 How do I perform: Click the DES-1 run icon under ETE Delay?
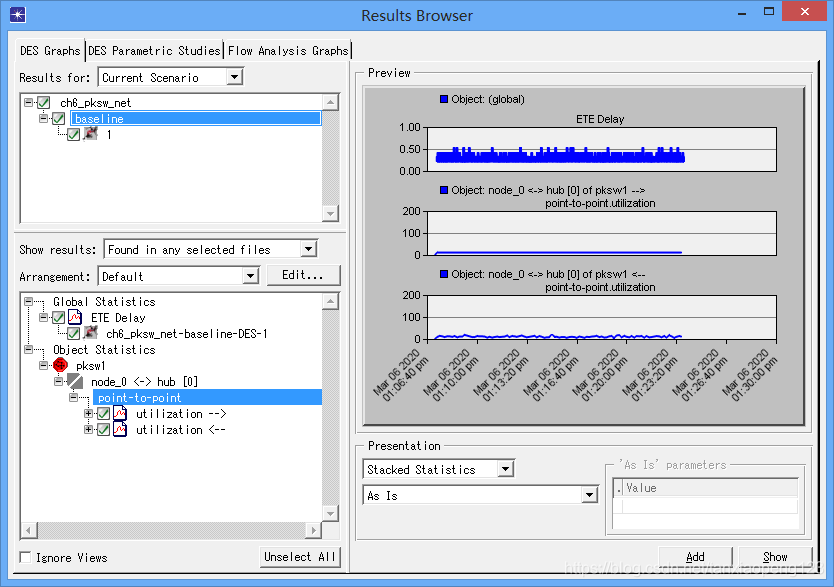pos(91,333)
